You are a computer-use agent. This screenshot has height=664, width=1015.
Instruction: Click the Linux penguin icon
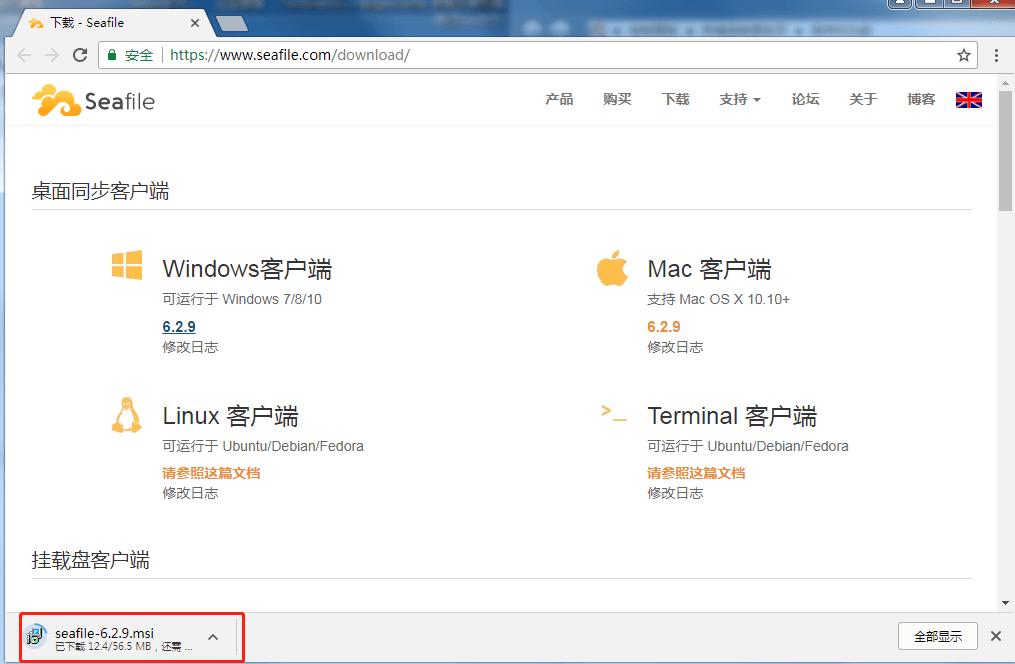coord(127,415)
